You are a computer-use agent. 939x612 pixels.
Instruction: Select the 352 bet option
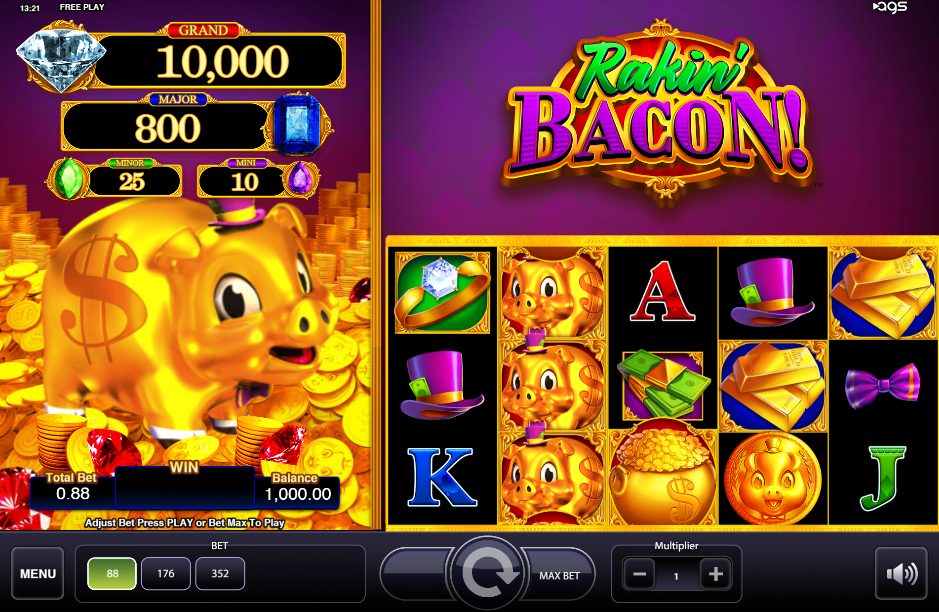point(220,573)
